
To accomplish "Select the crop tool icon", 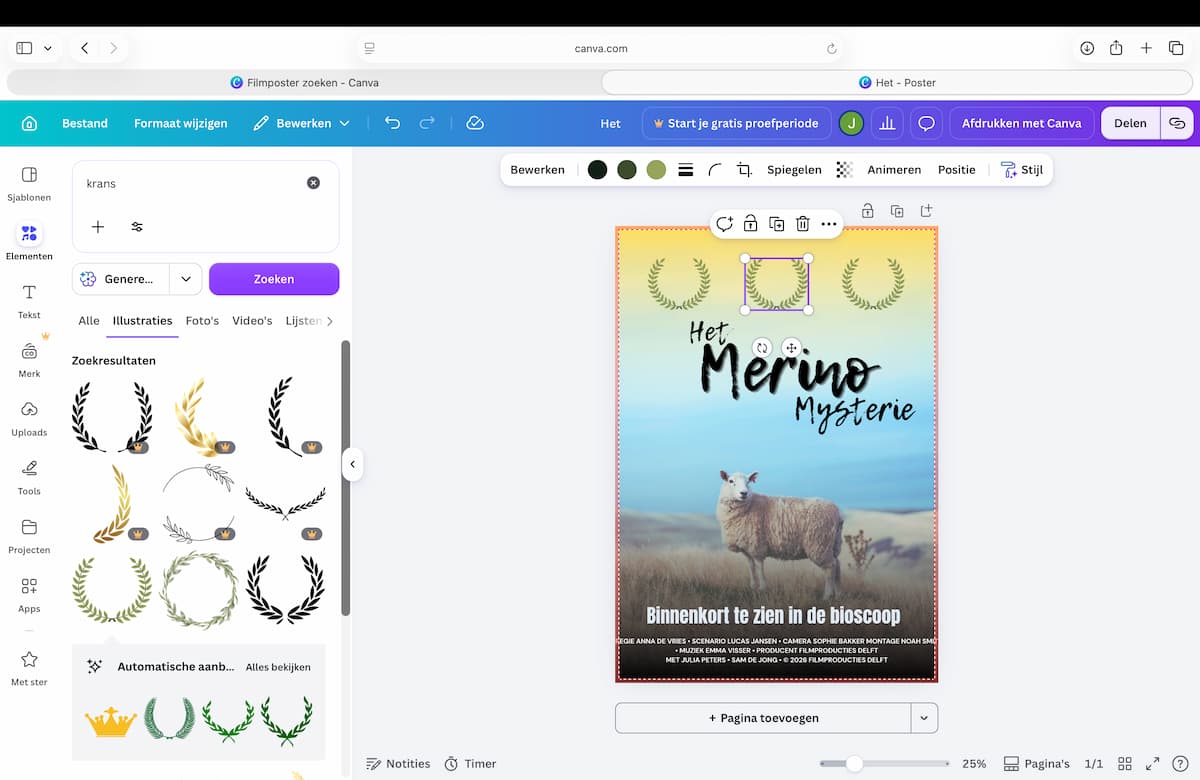I will 744,170.
